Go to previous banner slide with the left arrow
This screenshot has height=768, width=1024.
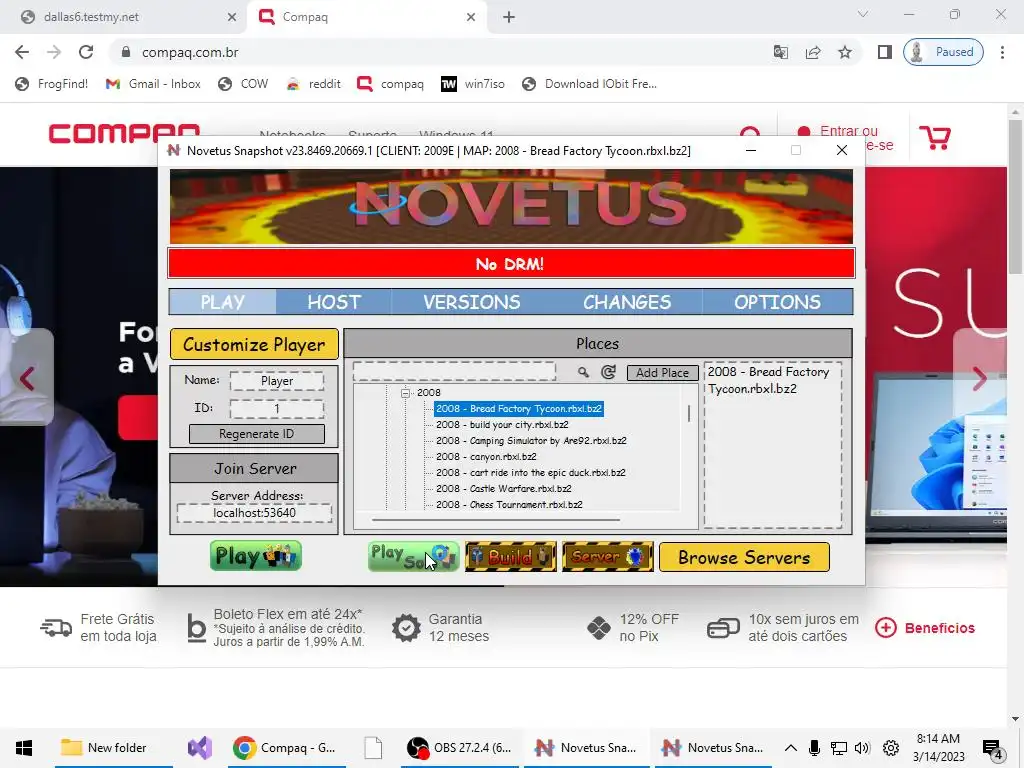point(27,378)
